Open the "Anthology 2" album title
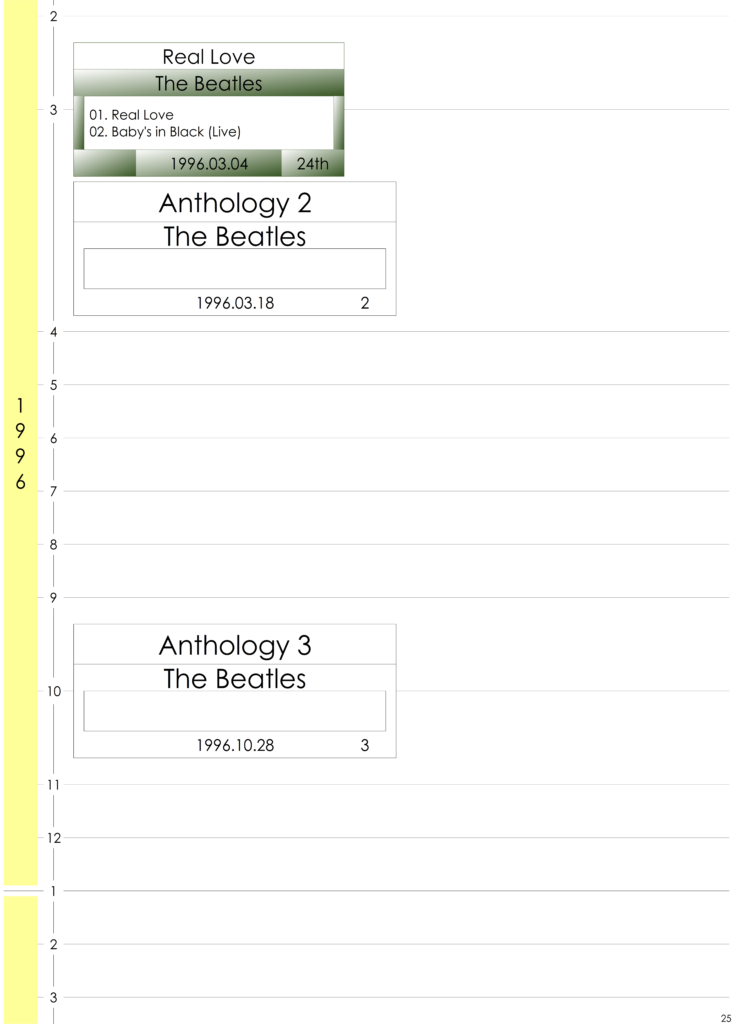733x1024 pixels. pyautogui.click(x=235, y=203)
